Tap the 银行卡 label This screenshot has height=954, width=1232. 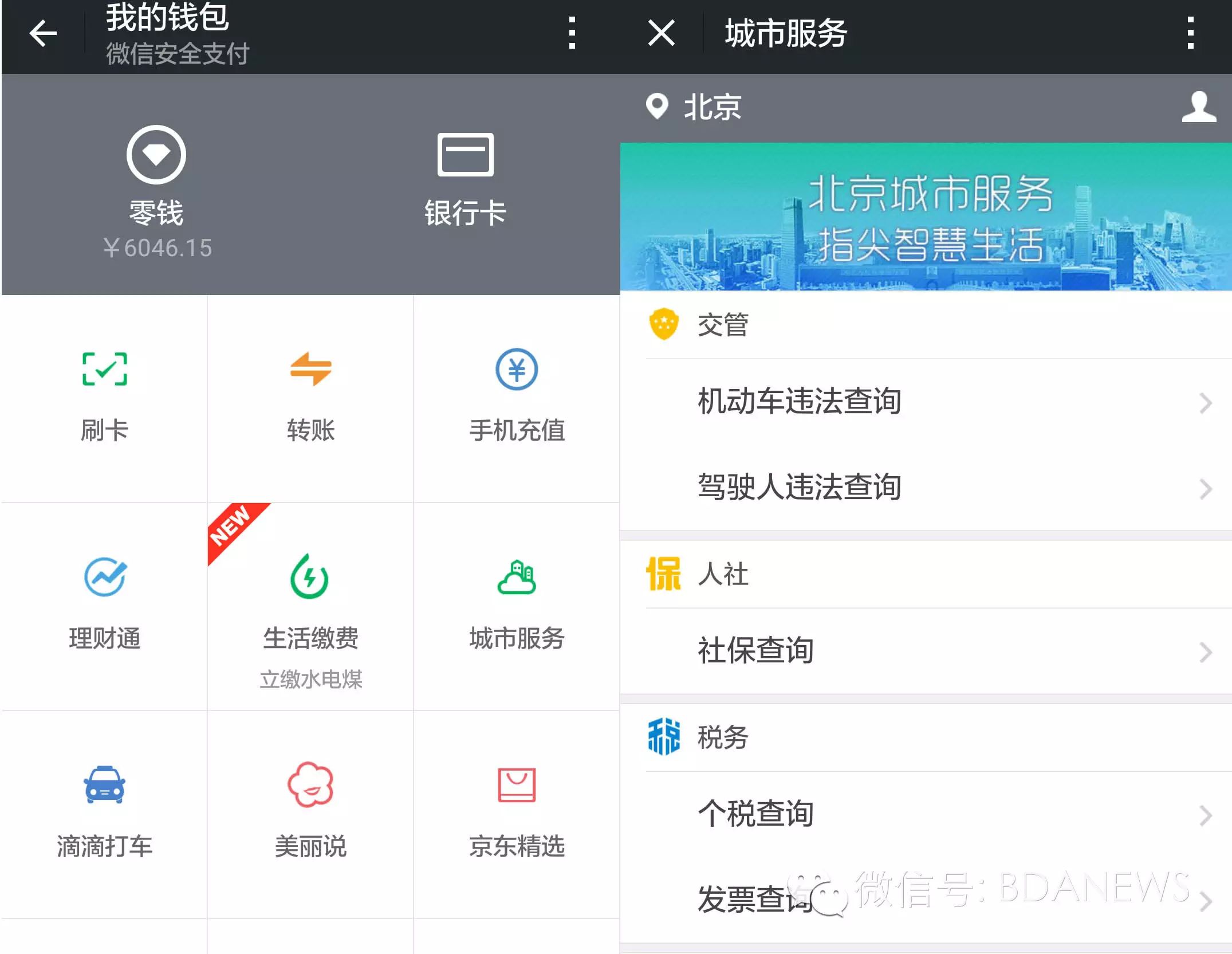click(465, 213)
